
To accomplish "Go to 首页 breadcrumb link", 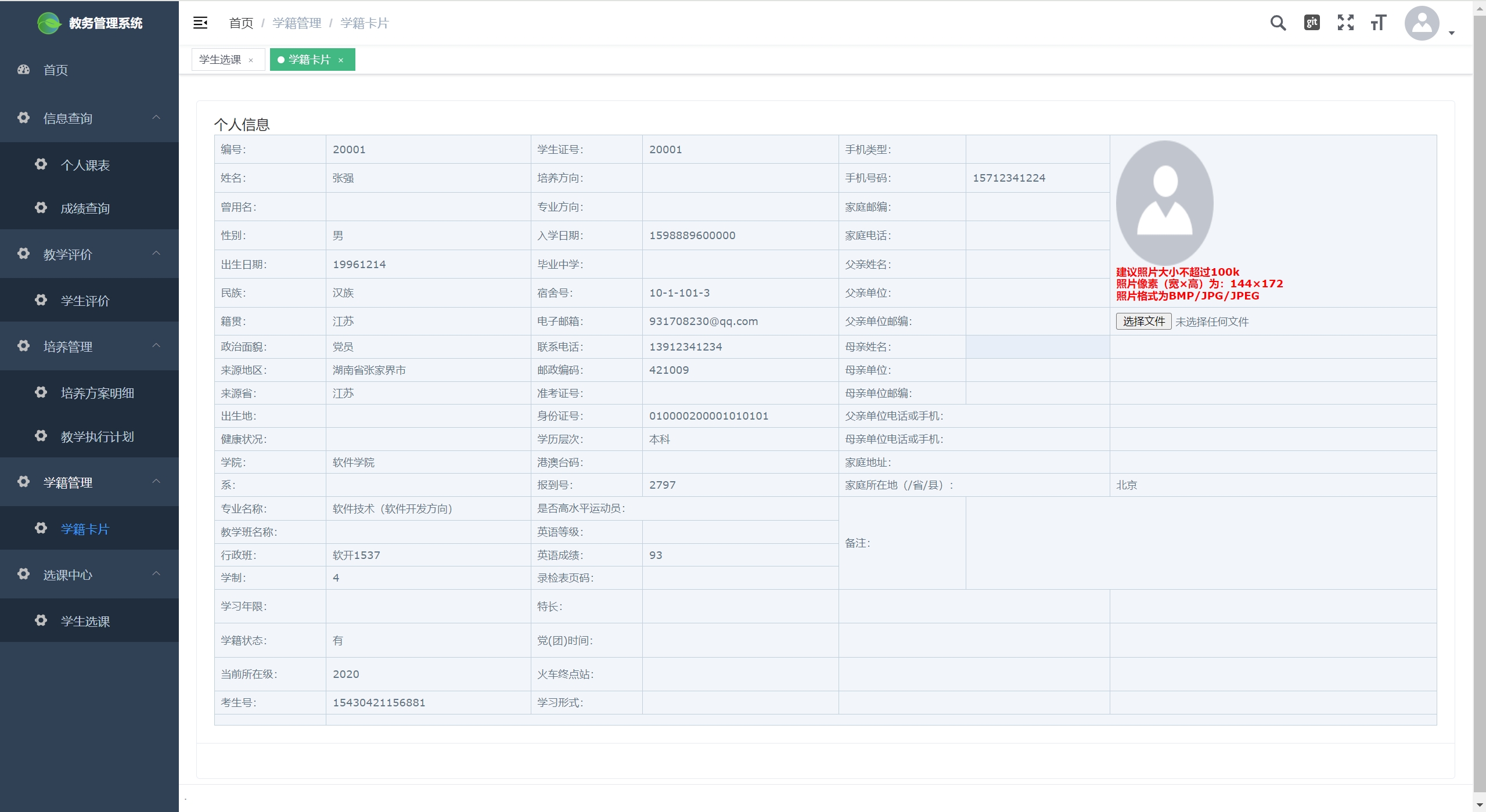I will (x=241, y=23).
